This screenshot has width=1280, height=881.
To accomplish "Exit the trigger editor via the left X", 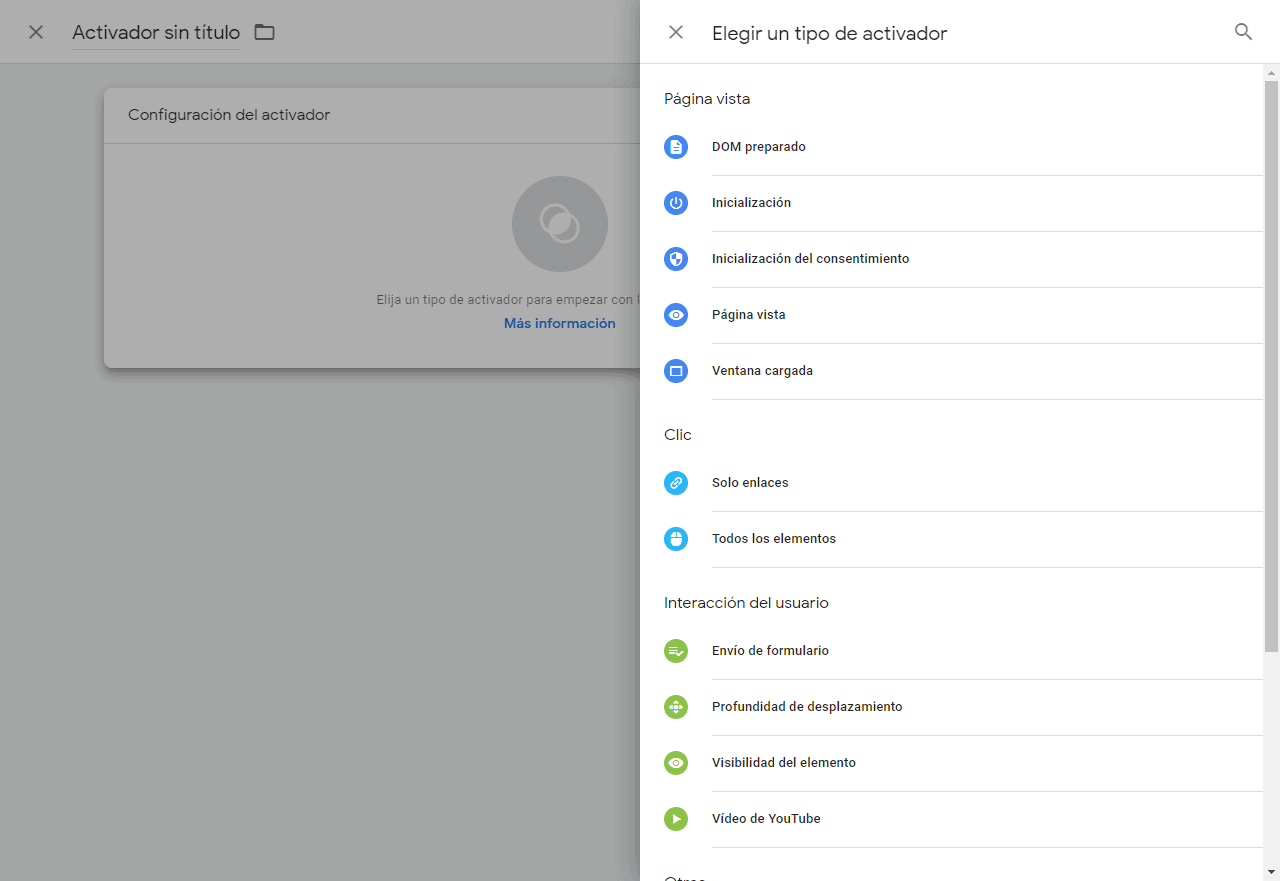I will click(x=36, y=31).
